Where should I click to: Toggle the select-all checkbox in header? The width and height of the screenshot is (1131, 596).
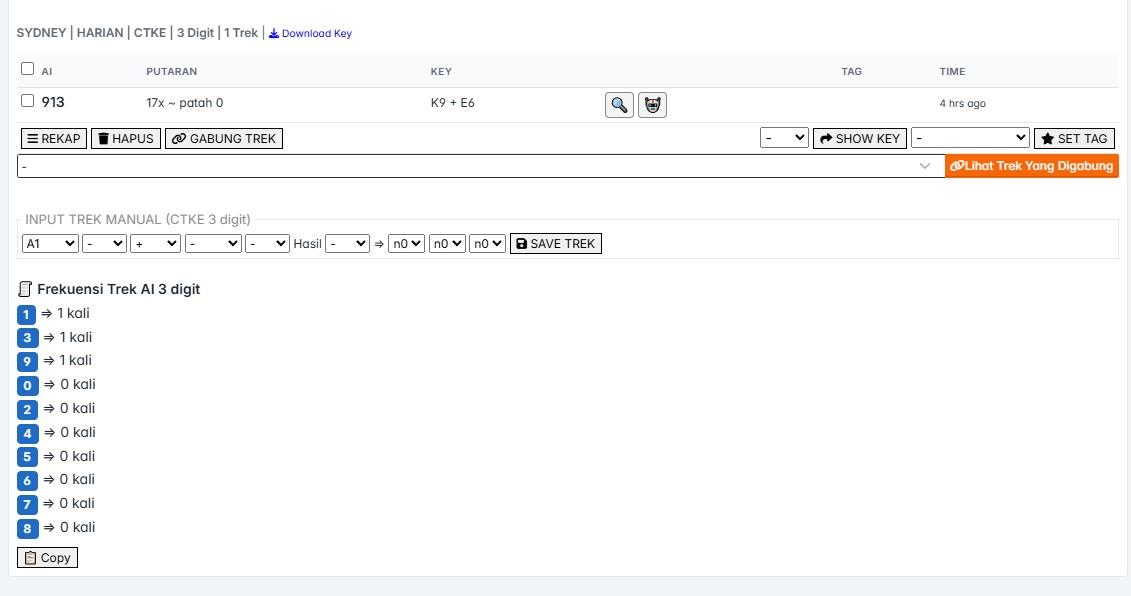(28, 70)
